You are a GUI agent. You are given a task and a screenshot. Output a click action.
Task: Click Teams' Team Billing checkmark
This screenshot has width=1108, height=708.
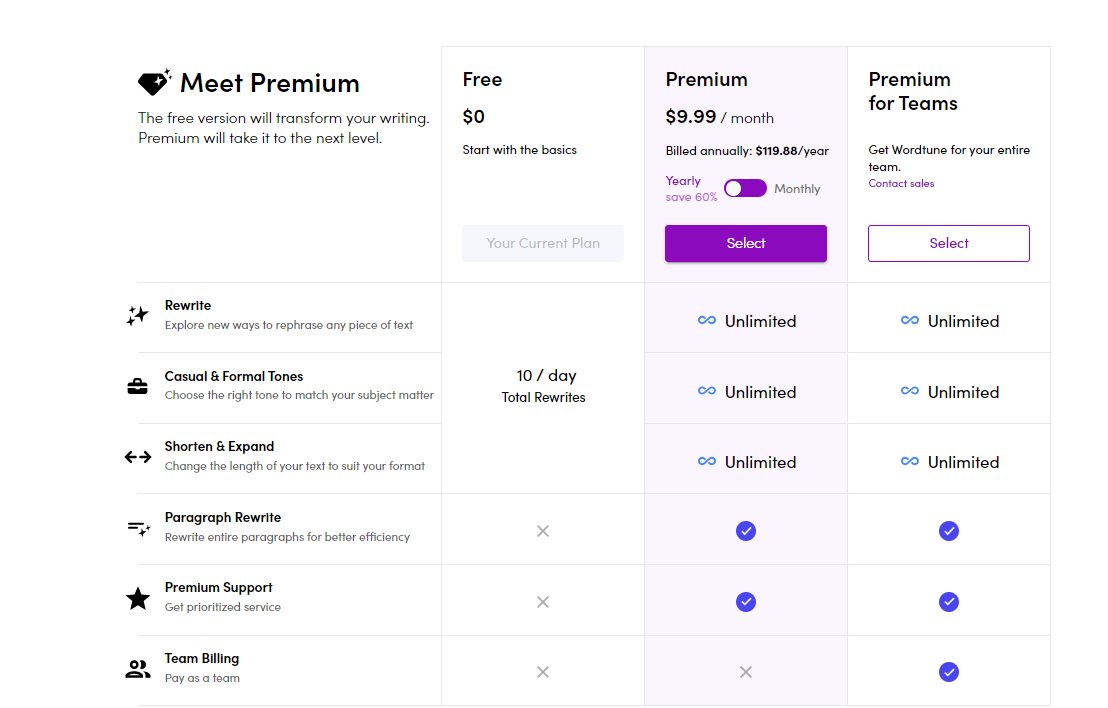tap(949, 672)
